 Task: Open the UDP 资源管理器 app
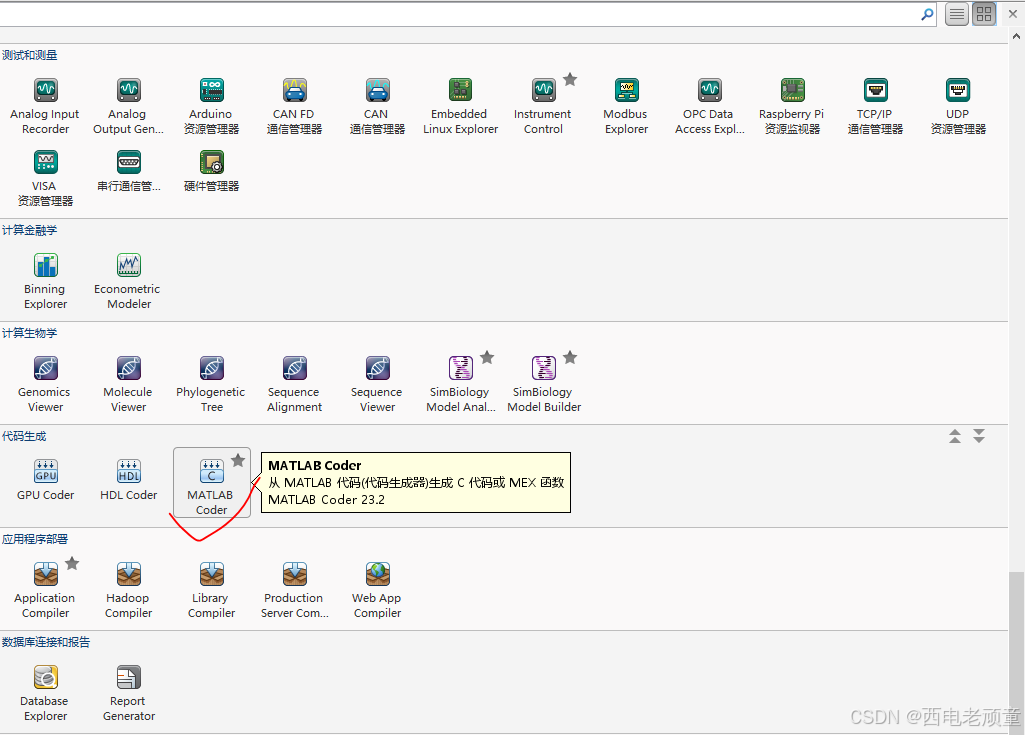(x=958, y=106)
